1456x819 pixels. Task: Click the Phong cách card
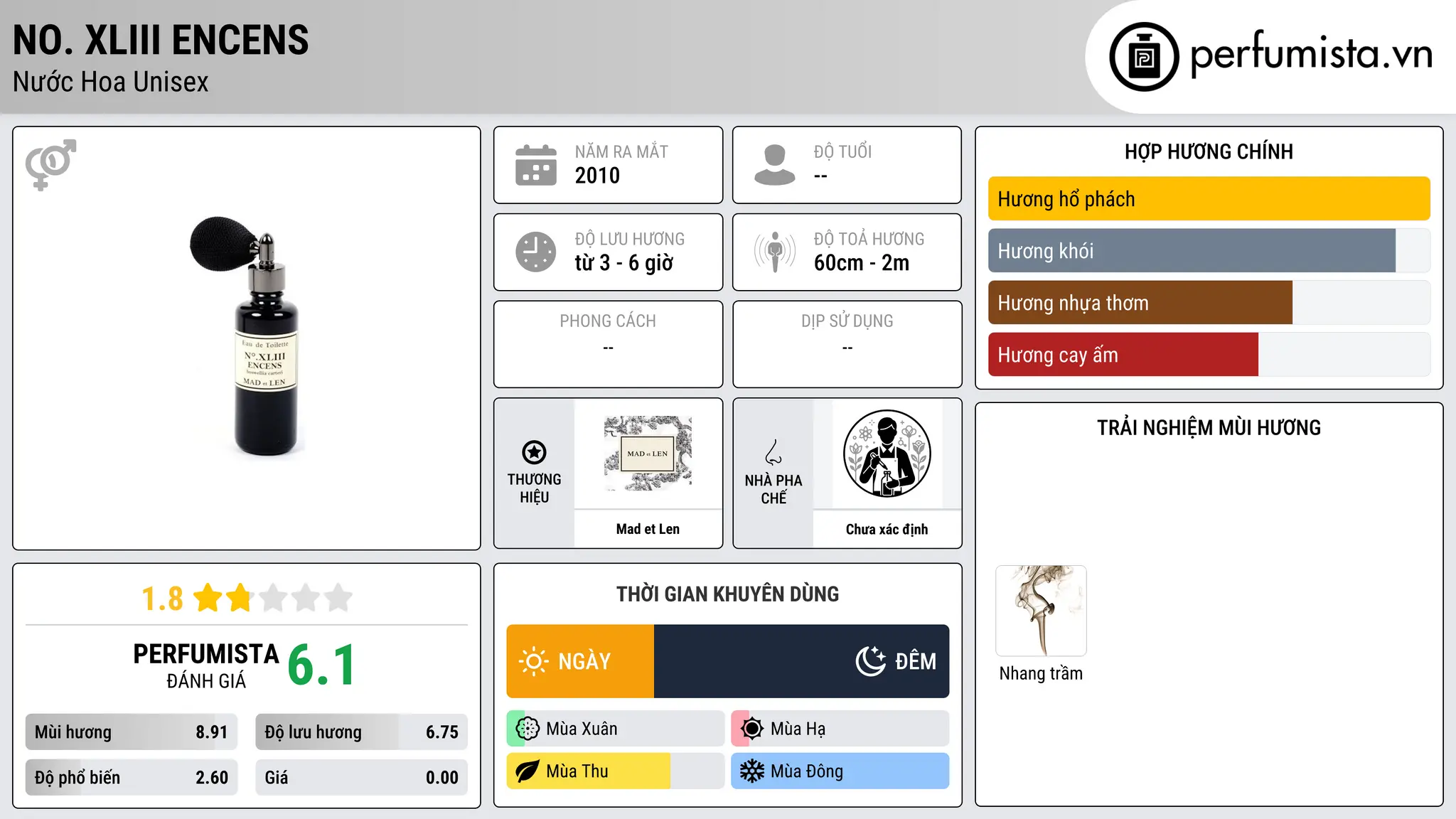click(608, 344)
